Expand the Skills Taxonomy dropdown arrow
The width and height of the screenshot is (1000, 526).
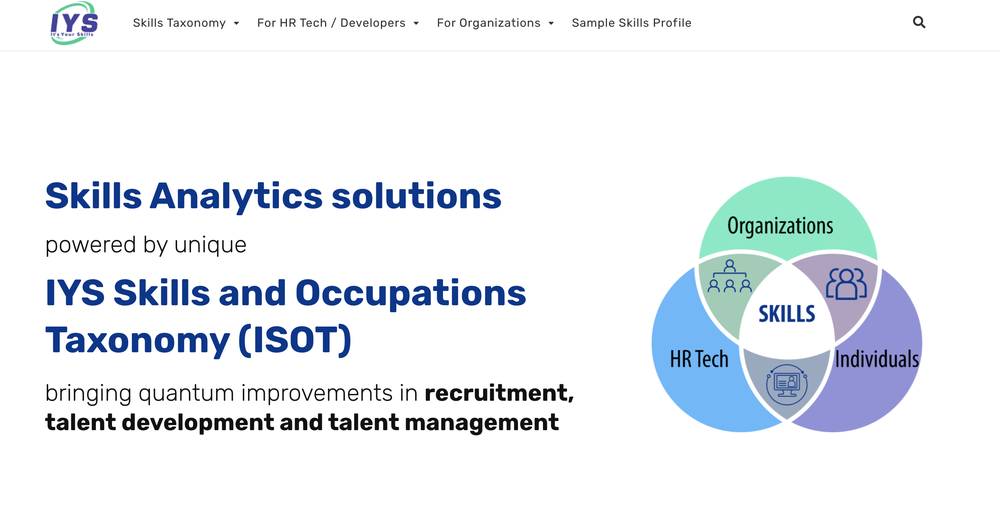236,24
